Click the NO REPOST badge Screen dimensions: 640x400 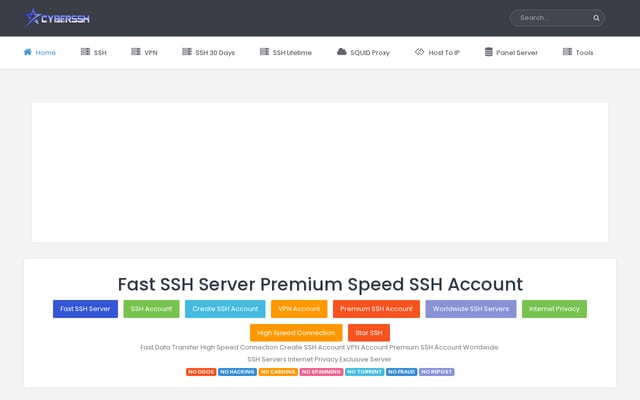coord(436,372)
